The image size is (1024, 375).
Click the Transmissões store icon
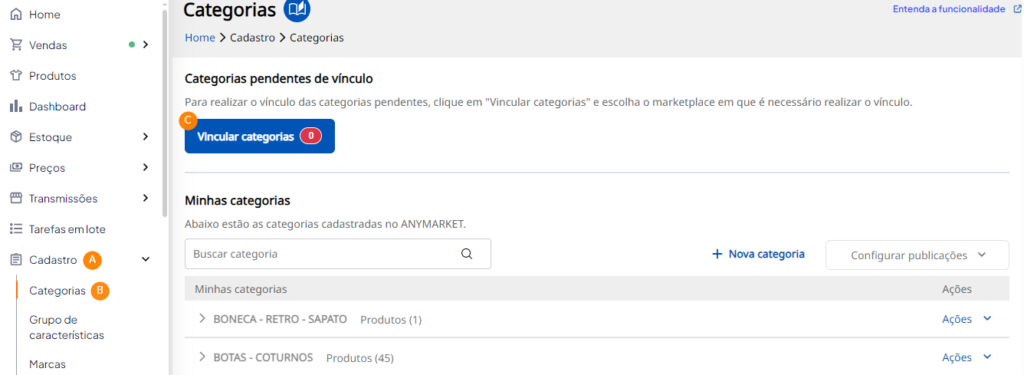pos(16,198)
